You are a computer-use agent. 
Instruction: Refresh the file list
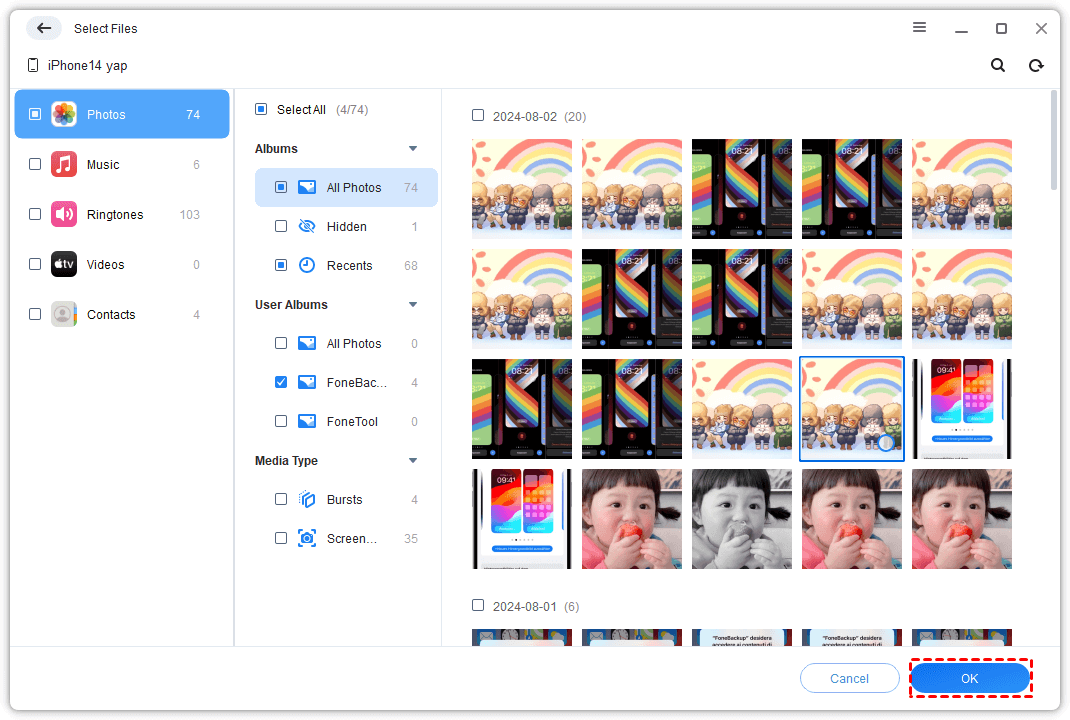1036,66
